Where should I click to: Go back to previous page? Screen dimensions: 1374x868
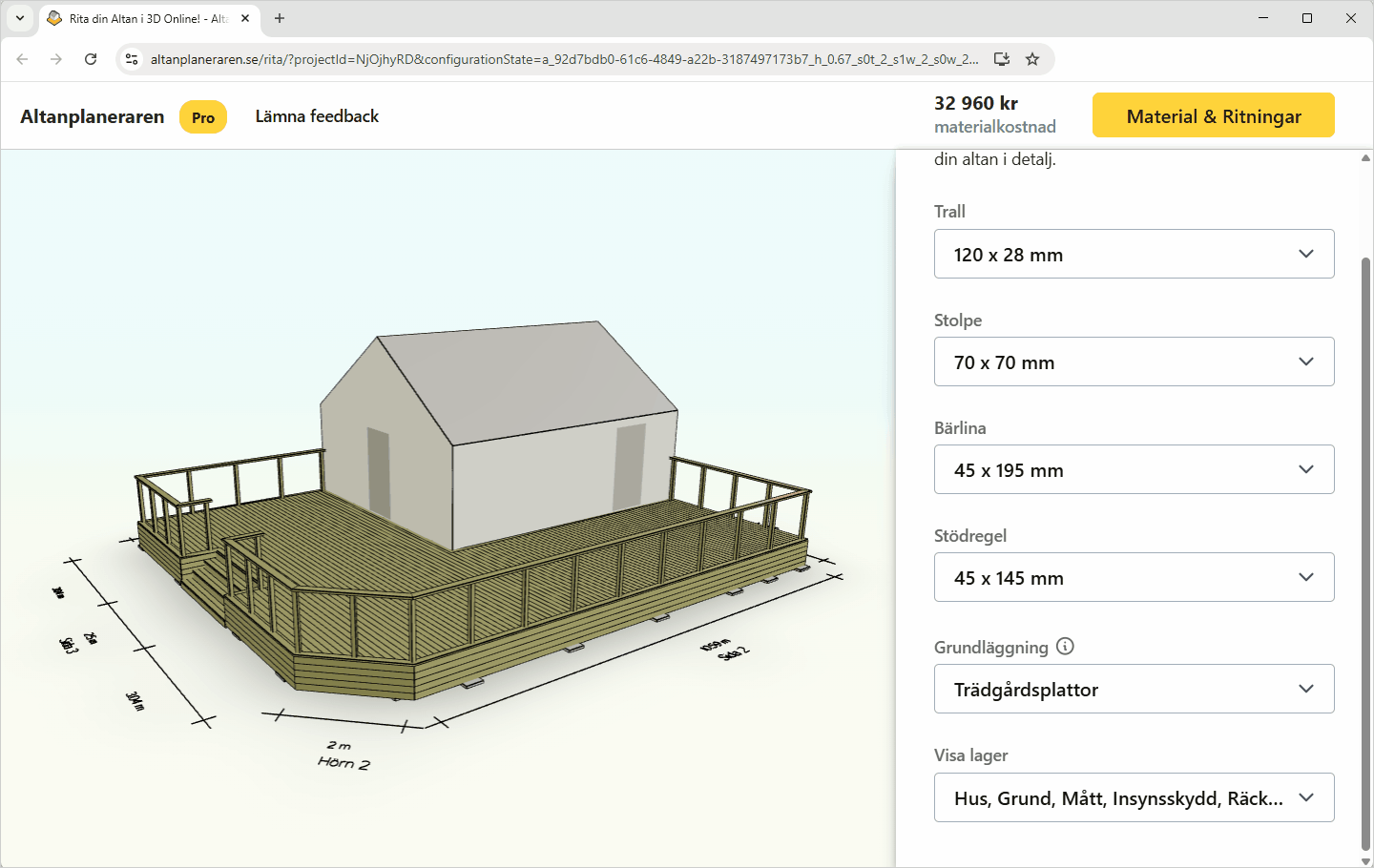coord(23,59)
